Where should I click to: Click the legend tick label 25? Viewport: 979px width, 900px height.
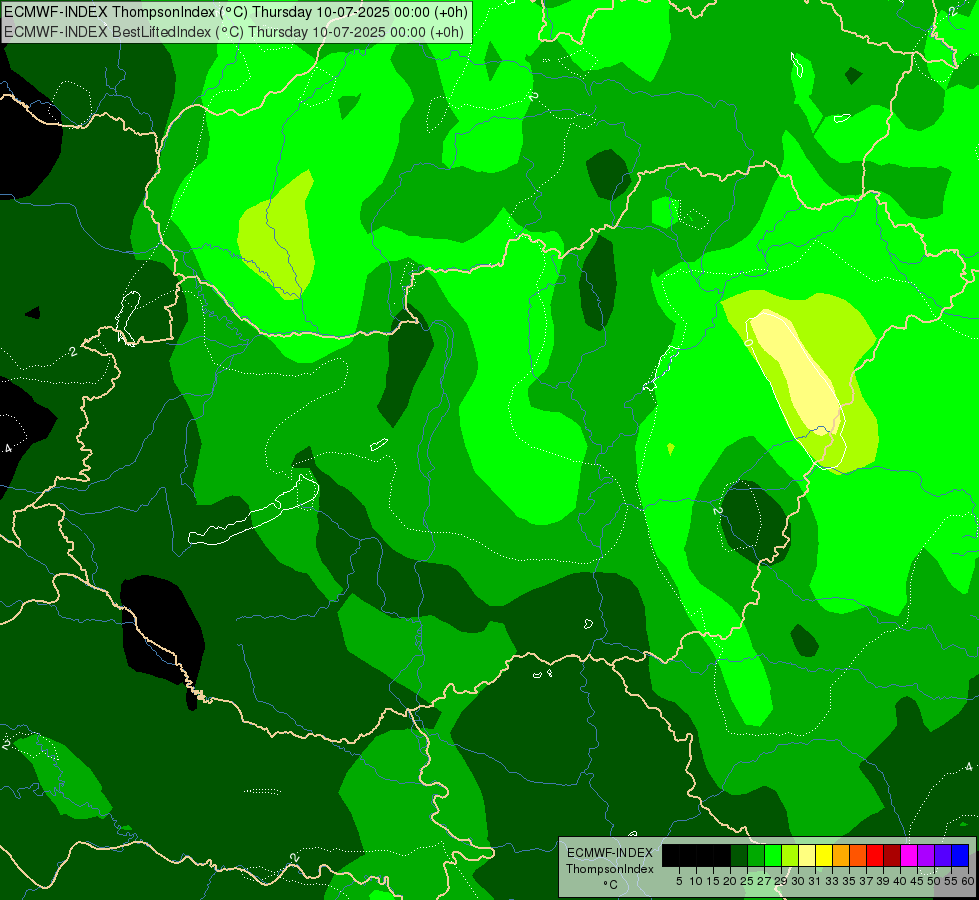[x=747, y=881]
